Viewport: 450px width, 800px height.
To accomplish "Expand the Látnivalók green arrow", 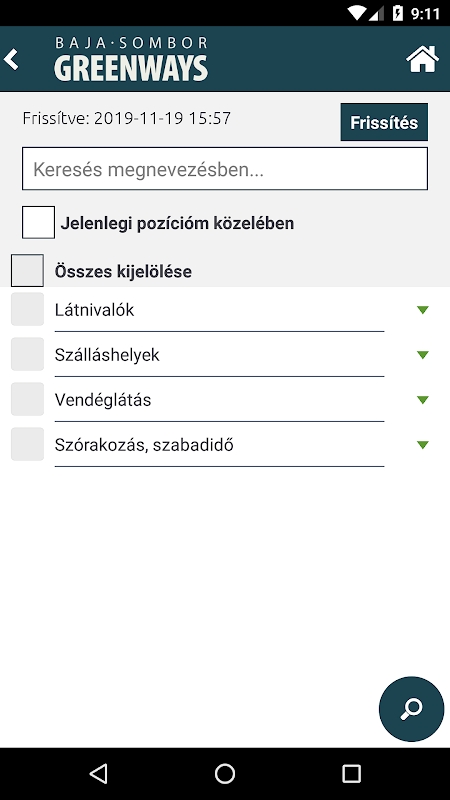I will tap(422, 310).
